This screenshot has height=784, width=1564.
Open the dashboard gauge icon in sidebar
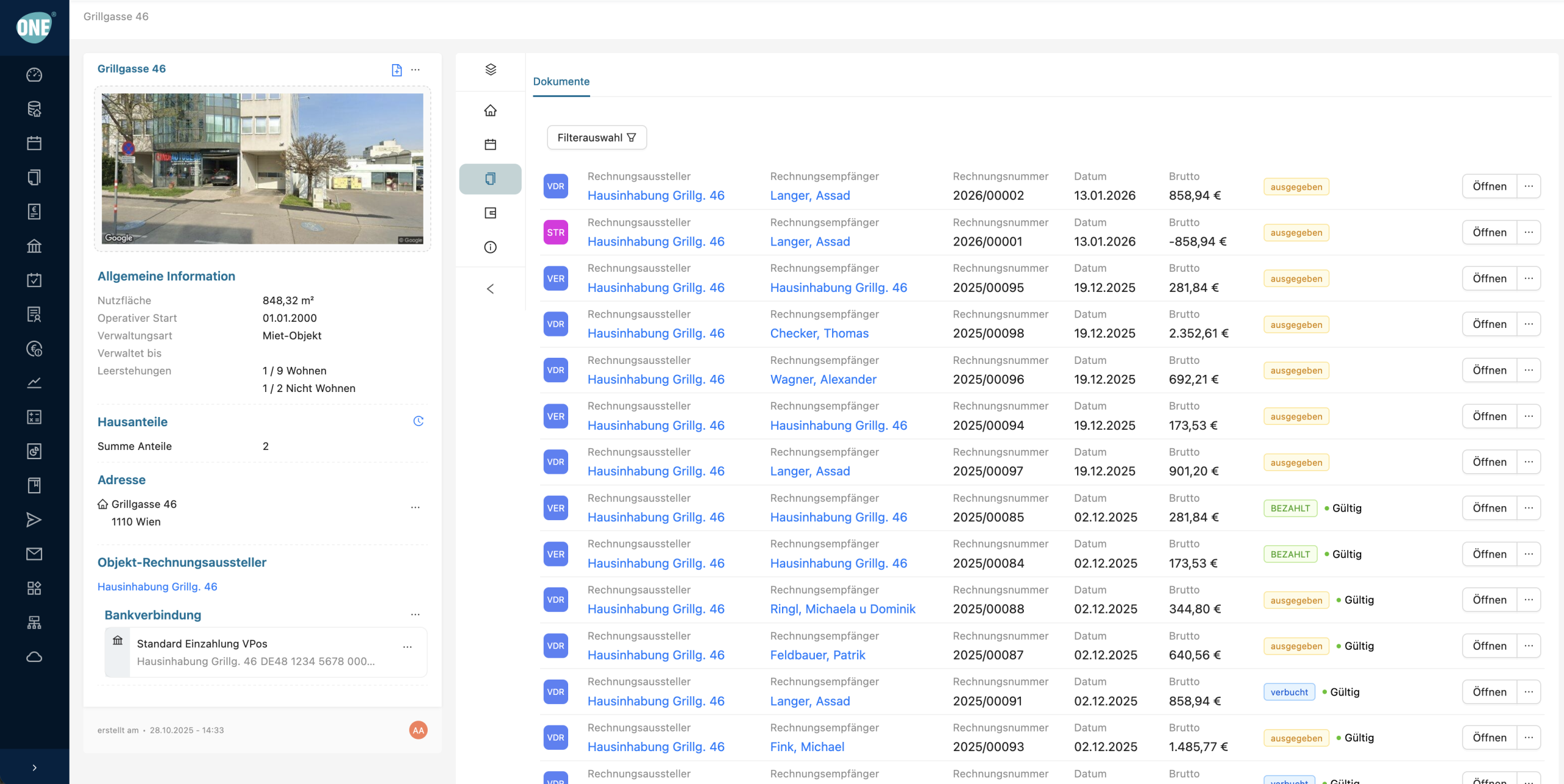point(34,74)
